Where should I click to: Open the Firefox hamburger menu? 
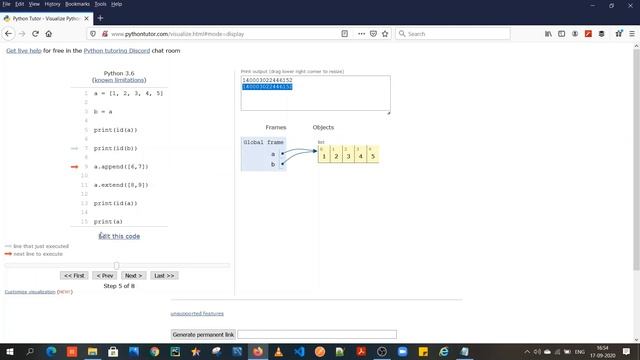[x=632, y=34]
